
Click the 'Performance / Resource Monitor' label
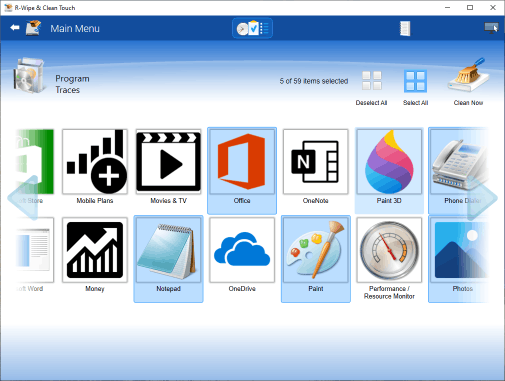(x=389, y=292)
